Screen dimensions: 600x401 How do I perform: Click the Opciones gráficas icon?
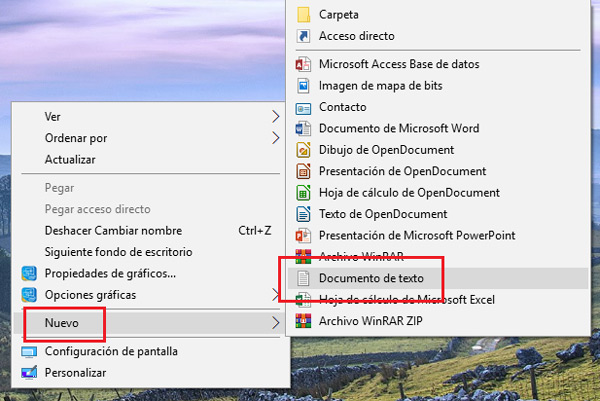coord(29,295)
